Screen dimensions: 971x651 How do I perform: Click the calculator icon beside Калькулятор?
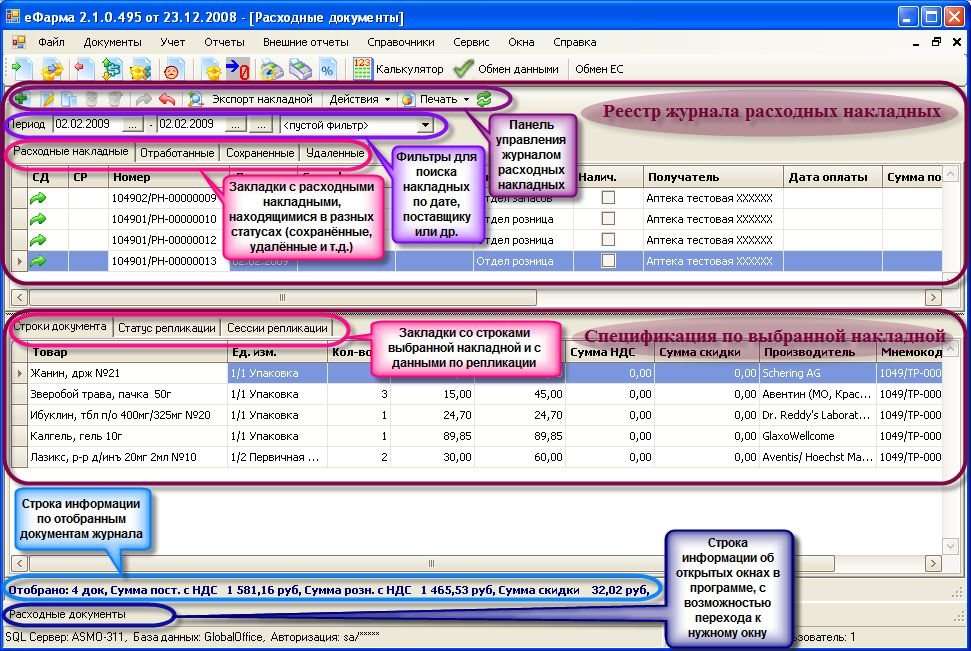point(362,69)
